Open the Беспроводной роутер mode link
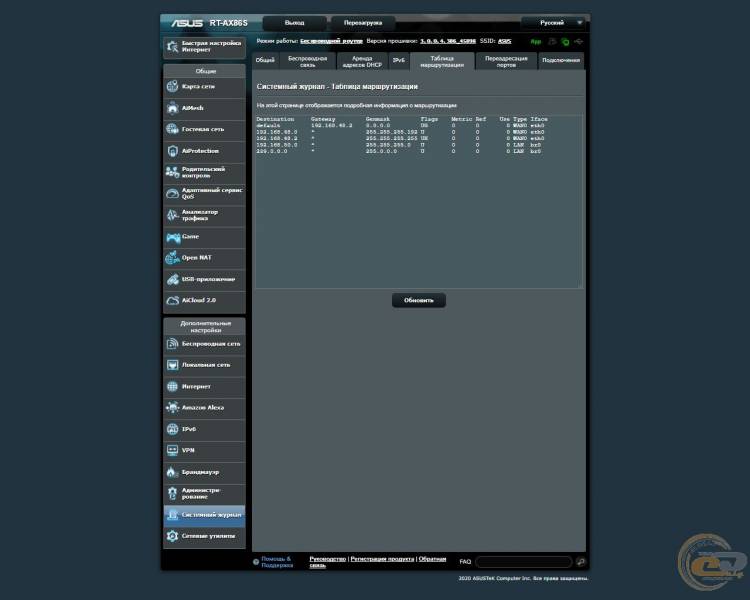Screen dimensions: 750x600 [x=331, y=41]
